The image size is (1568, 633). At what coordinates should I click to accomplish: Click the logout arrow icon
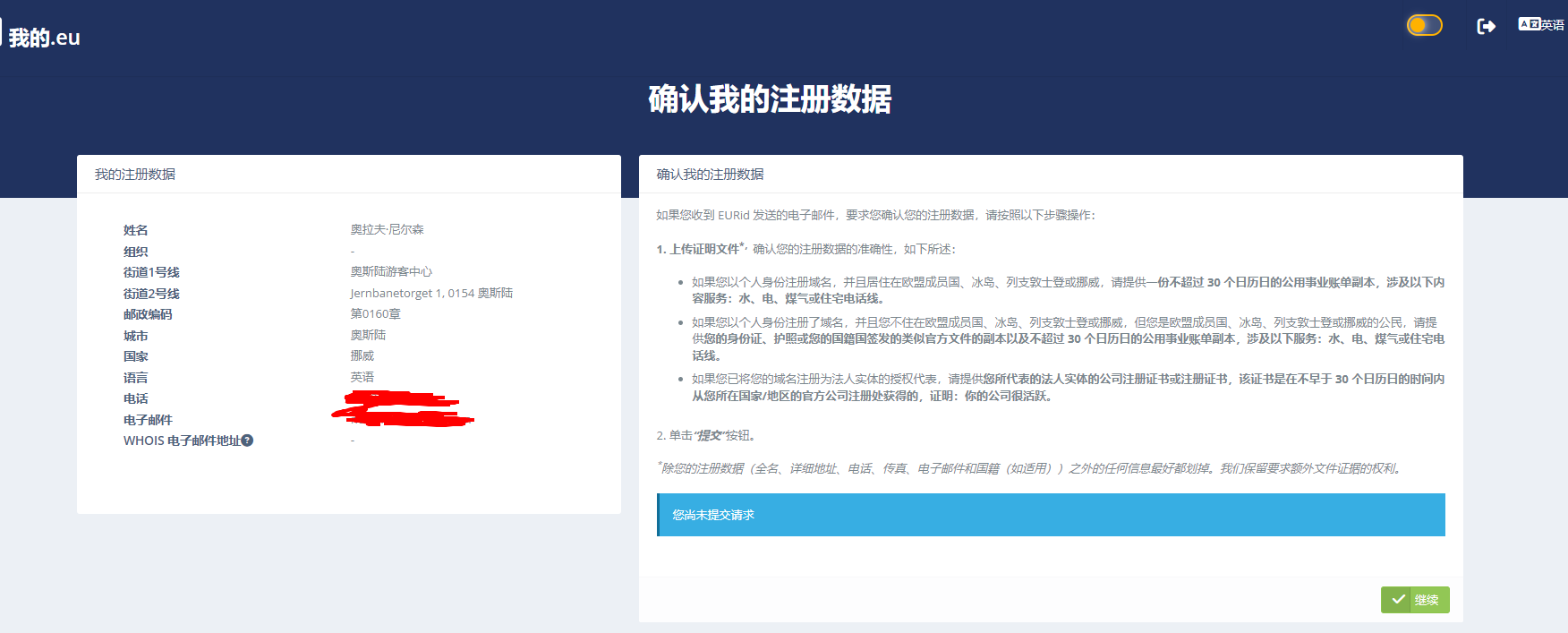click(x=1486, y=26)
